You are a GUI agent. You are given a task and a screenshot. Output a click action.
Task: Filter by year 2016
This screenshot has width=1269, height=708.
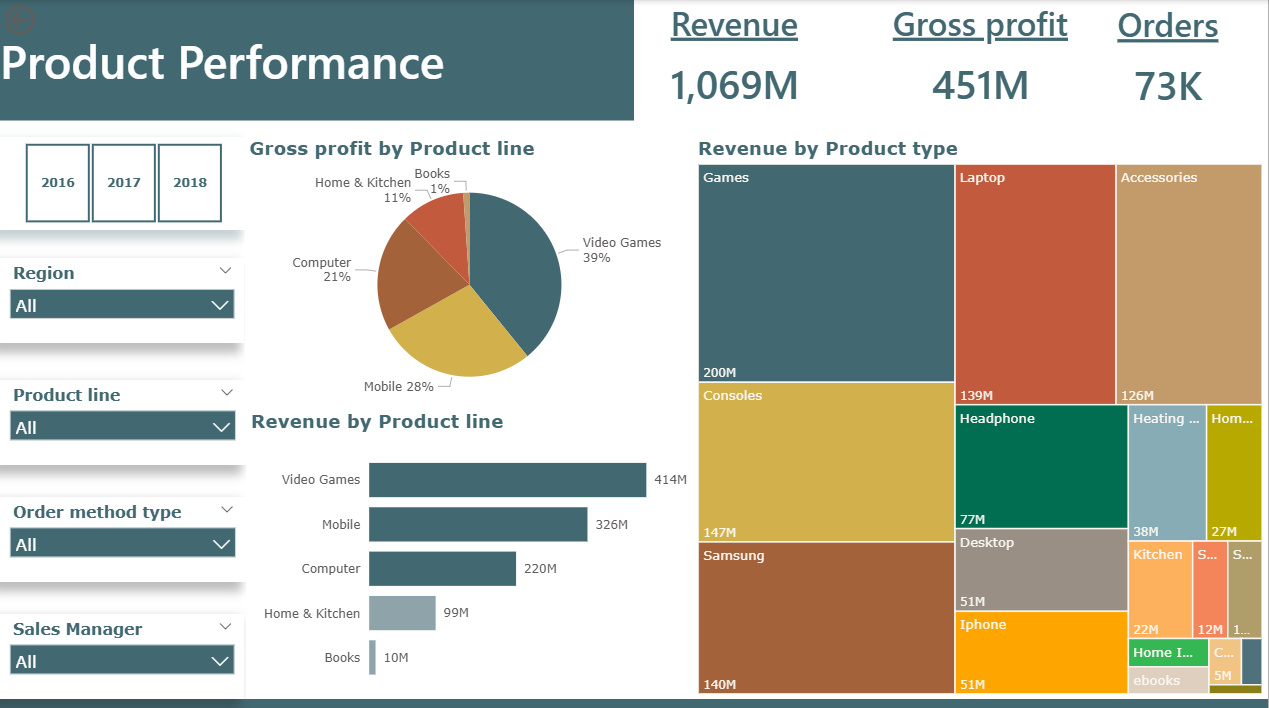(58, 183)
